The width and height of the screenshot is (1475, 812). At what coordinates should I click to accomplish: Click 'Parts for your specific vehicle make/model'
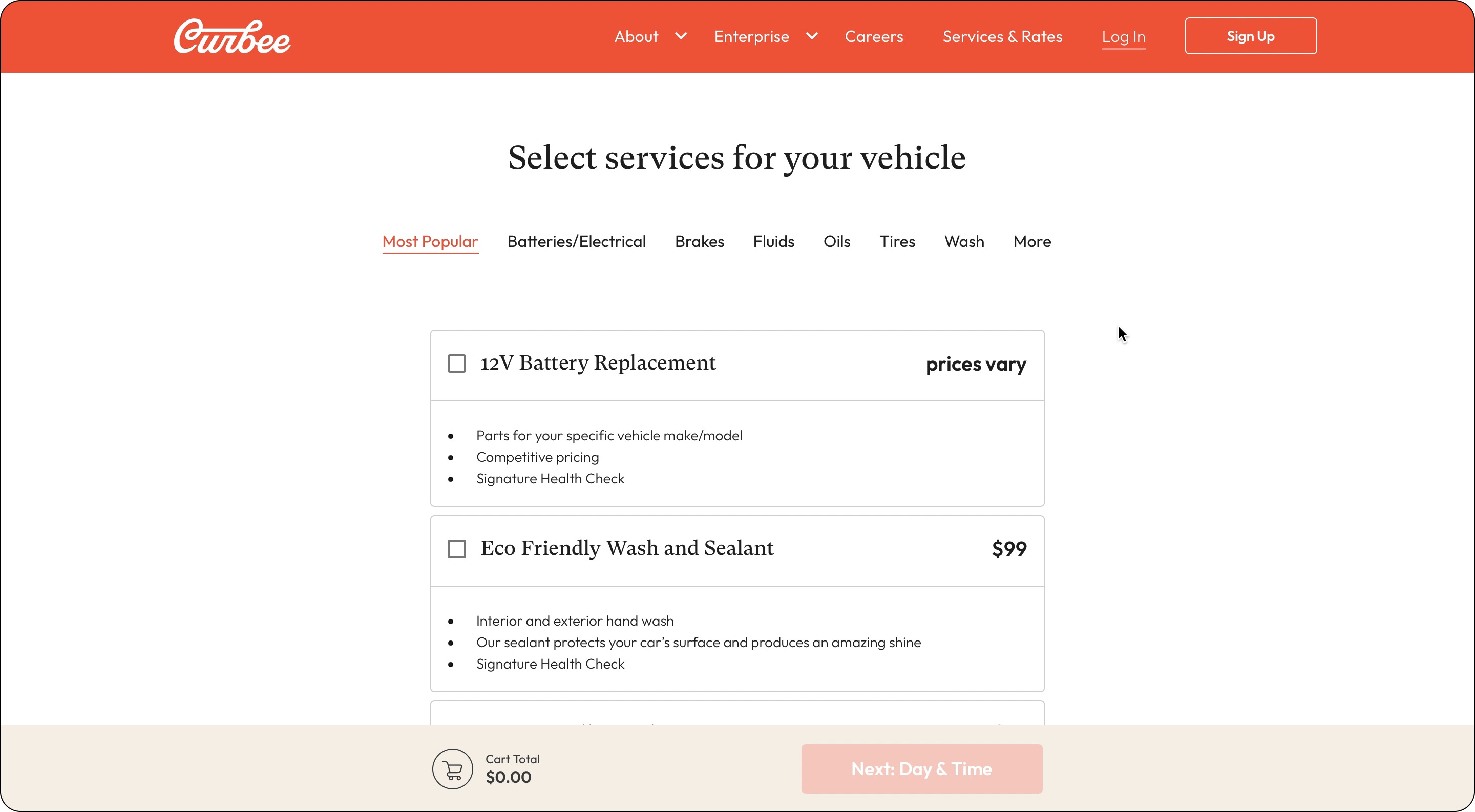tap(609, 436)
